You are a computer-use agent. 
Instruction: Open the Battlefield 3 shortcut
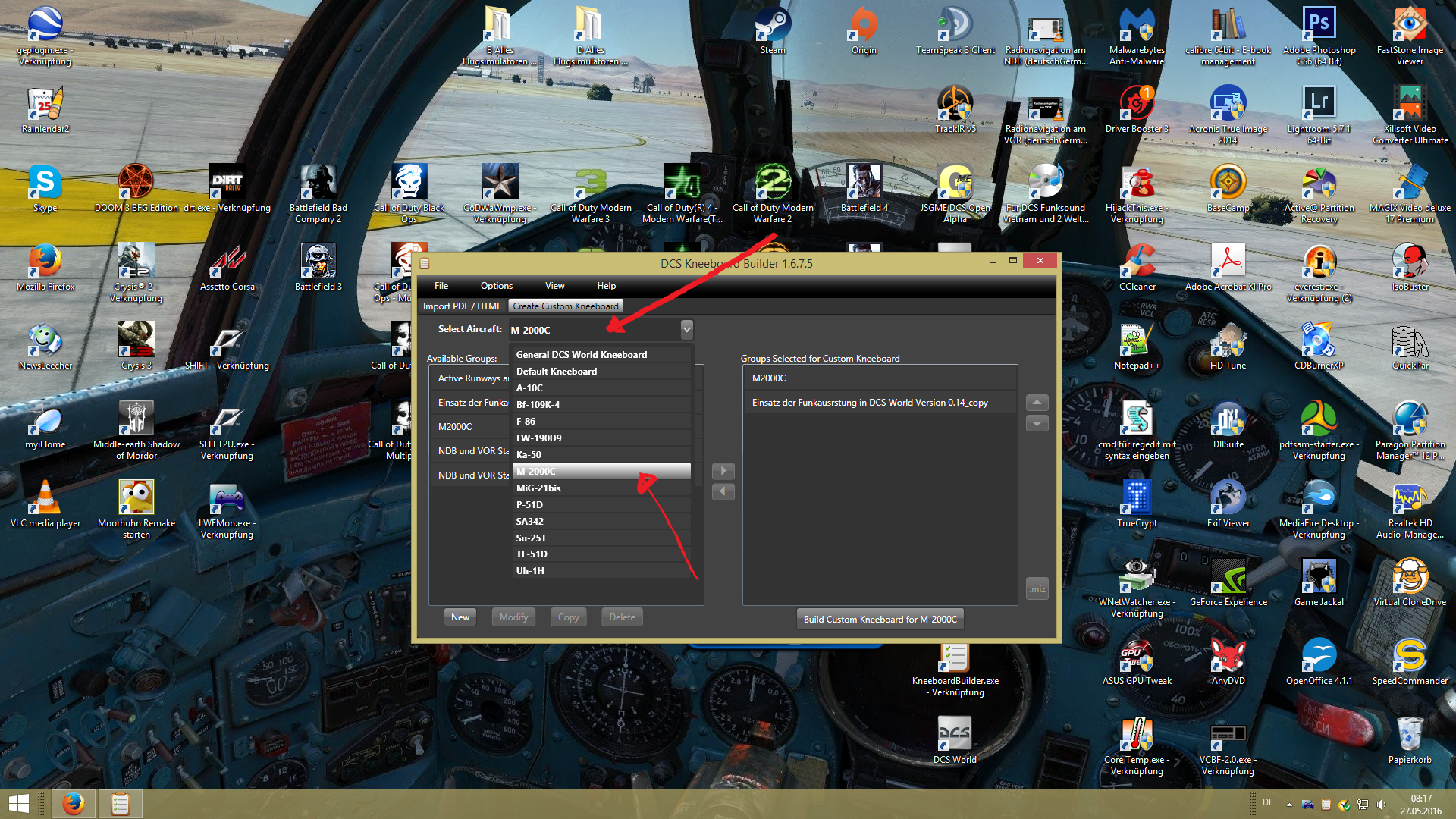click(x=318, y=267)
